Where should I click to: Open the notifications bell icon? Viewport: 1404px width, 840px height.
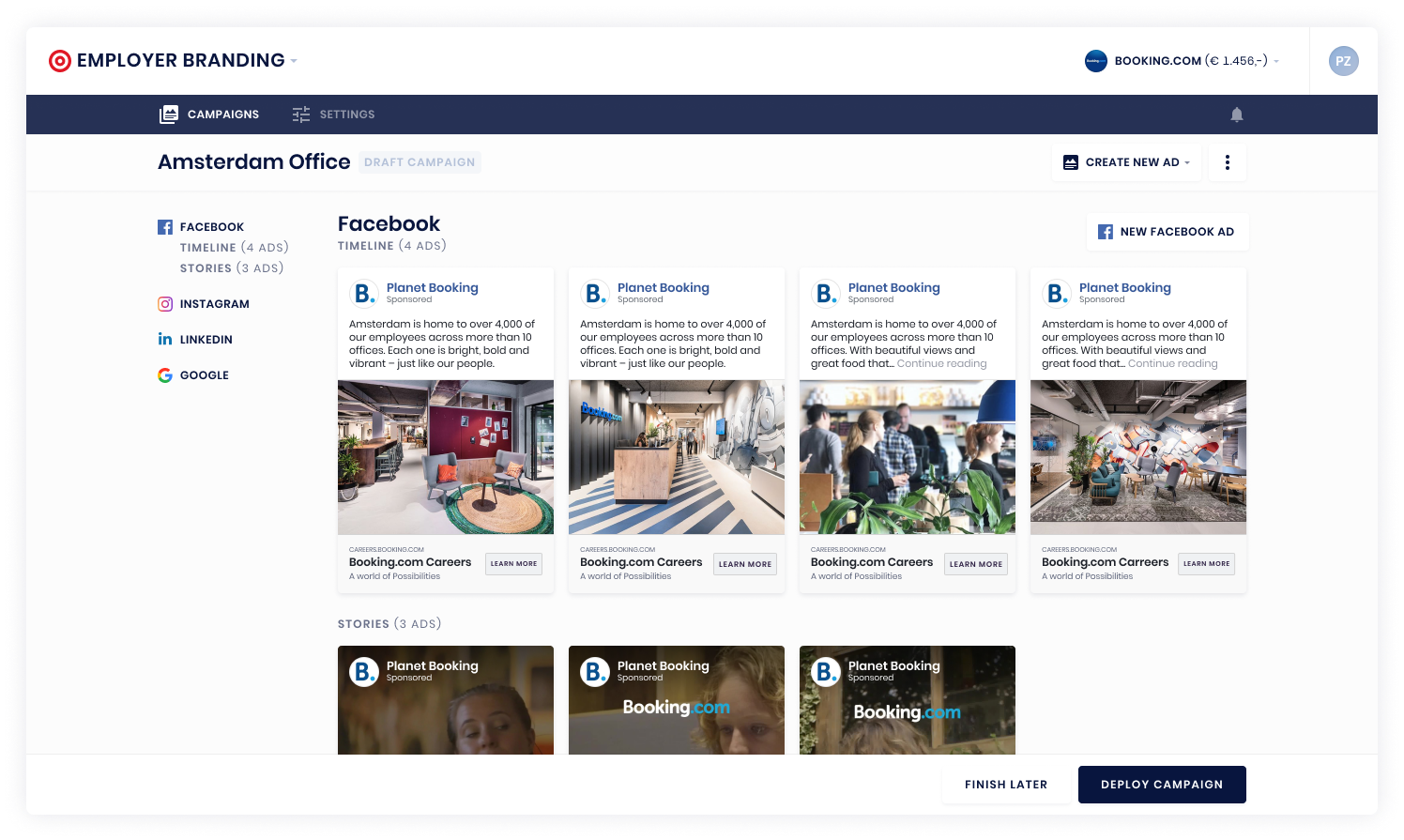coord(1237,115)
